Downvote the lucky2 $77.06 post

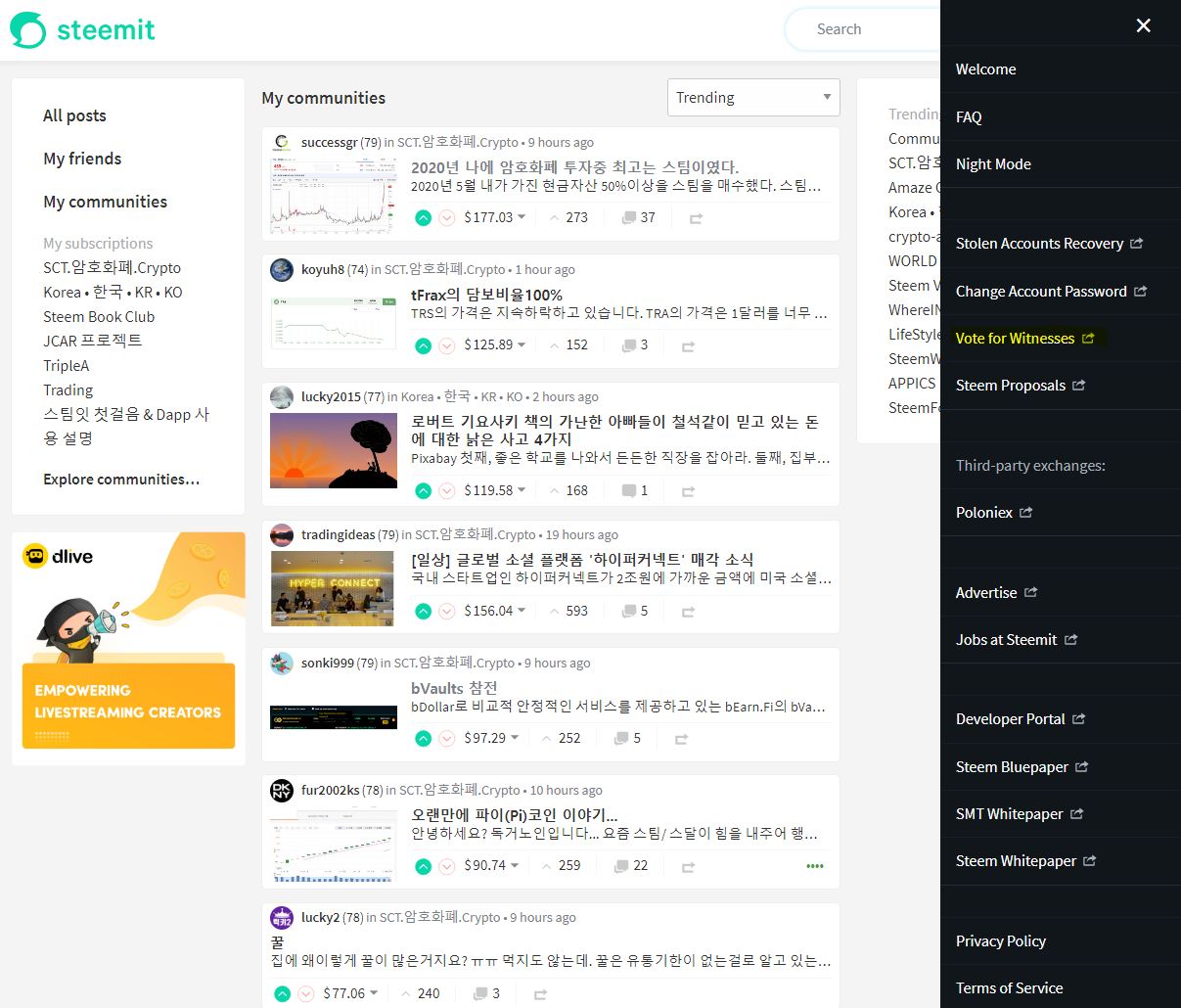pos(306,993)
